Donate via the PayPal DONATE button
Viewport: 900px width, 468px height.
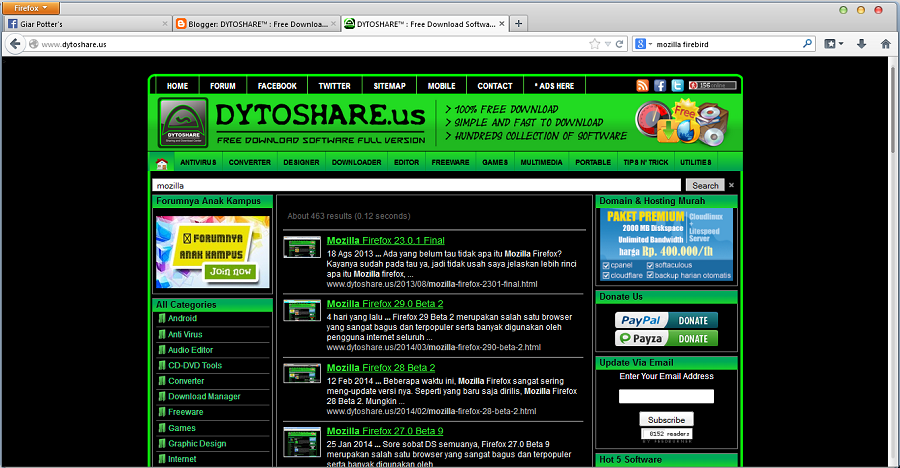point(666,320)
